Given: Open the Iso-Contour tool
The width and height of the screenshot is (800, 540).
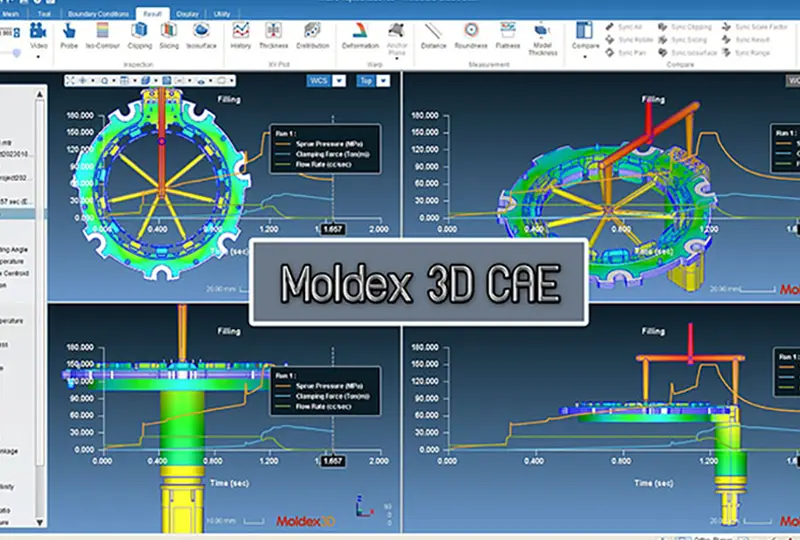Looking at the screenshot, I should tap(102, 36).
